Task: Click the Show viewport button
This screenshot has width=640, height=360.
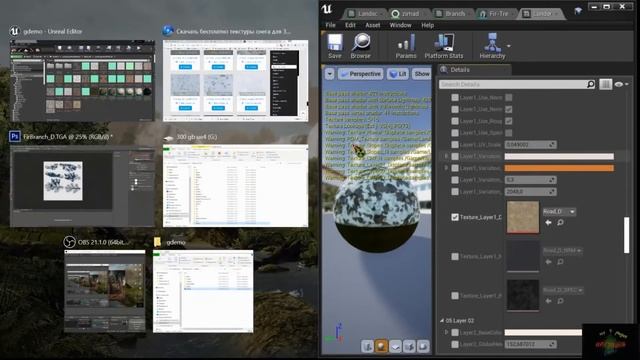Action: (x=422, y=74)
